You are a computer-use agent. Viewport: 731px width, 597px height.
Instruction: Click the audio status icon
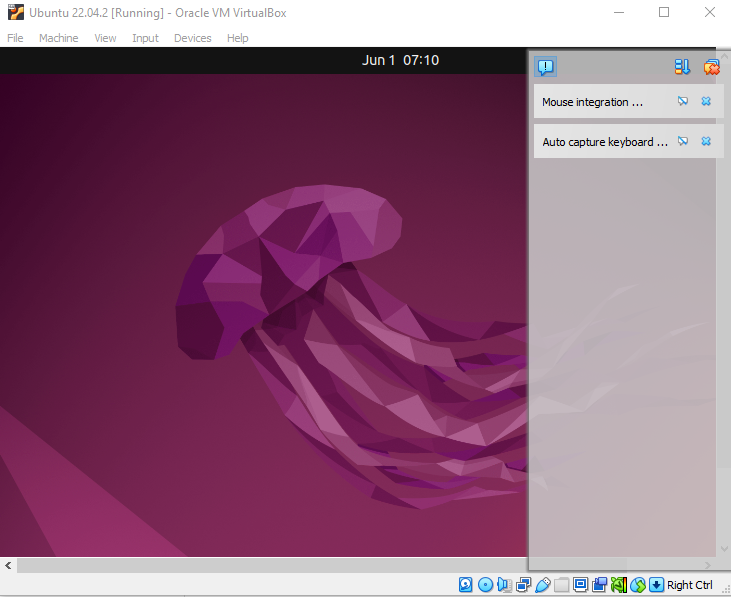point(504,584)
